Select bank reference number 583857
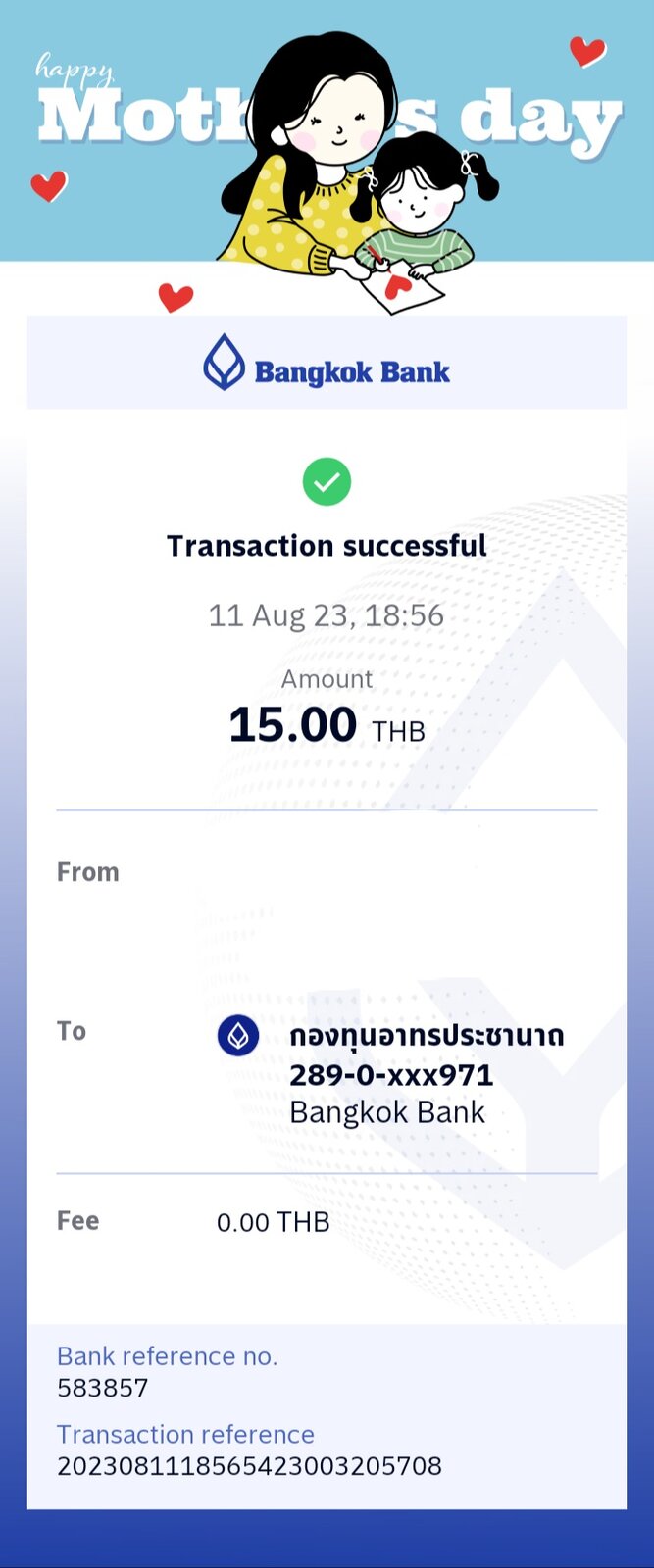This screenshot has height=1568, width=654. [x=103, y=1388]
